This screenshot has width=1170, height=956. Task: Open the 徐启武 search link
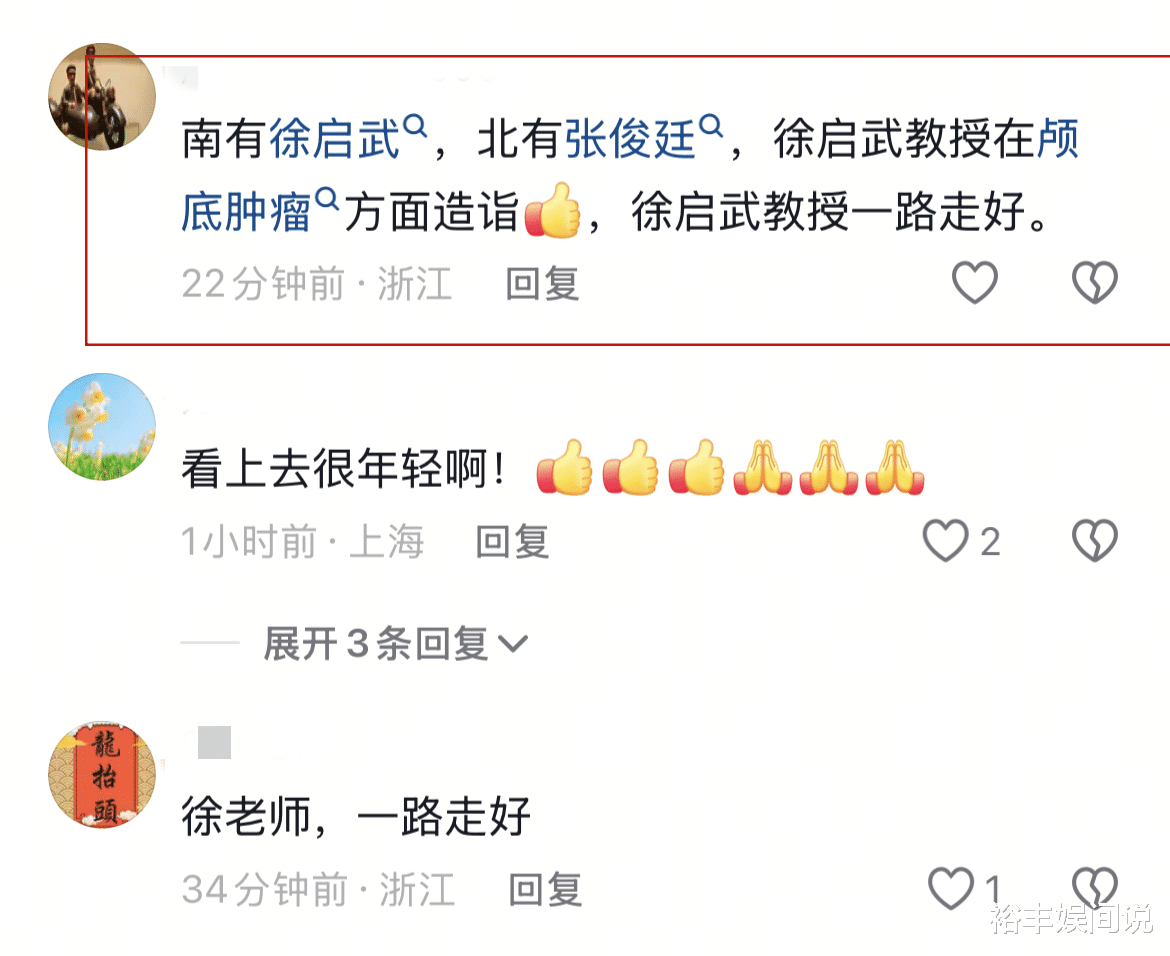pyautogui.click(x=334, y=140)
